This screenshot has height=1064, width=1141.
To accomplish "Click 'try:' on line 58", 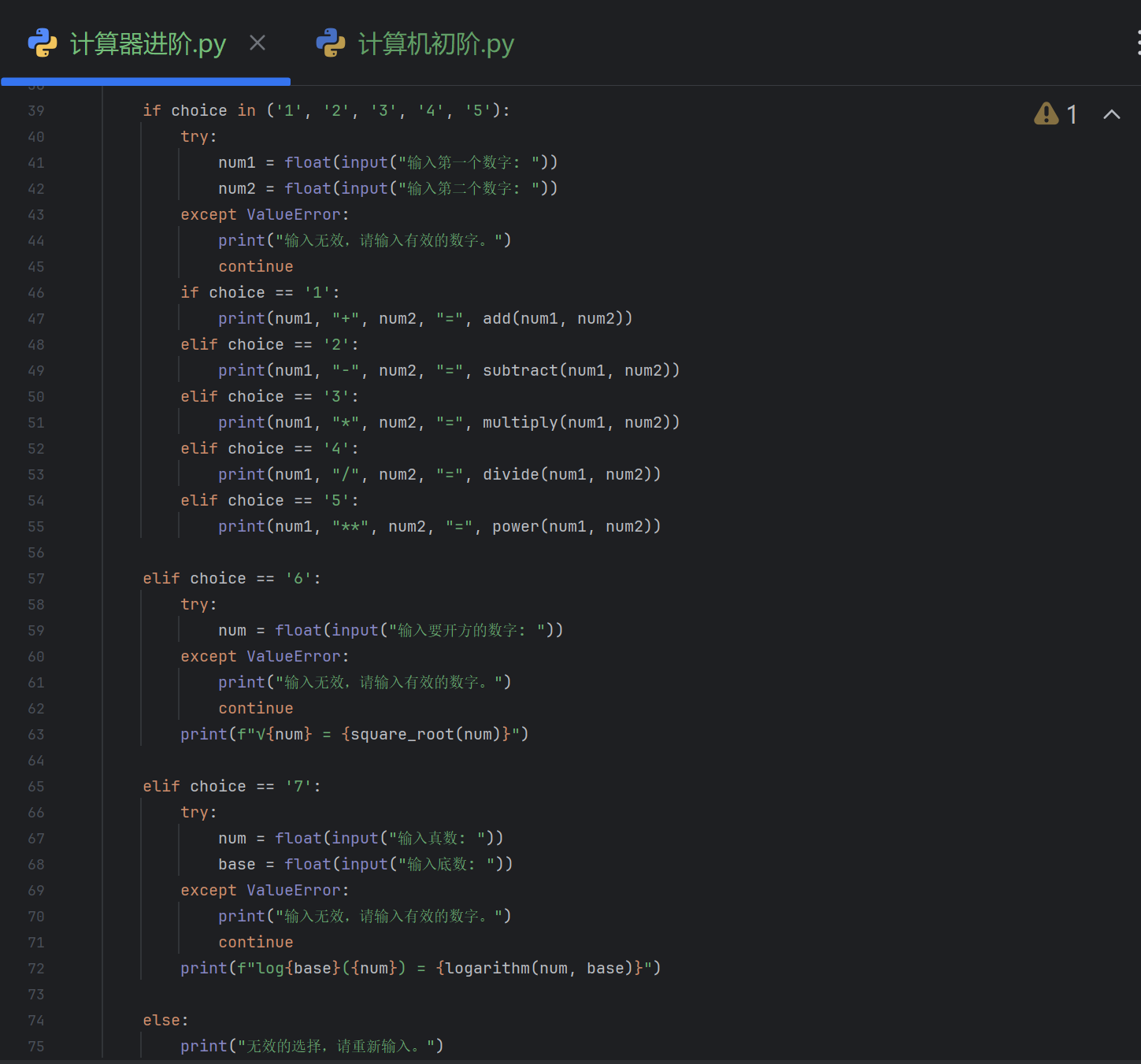I will tap(198, 604).
